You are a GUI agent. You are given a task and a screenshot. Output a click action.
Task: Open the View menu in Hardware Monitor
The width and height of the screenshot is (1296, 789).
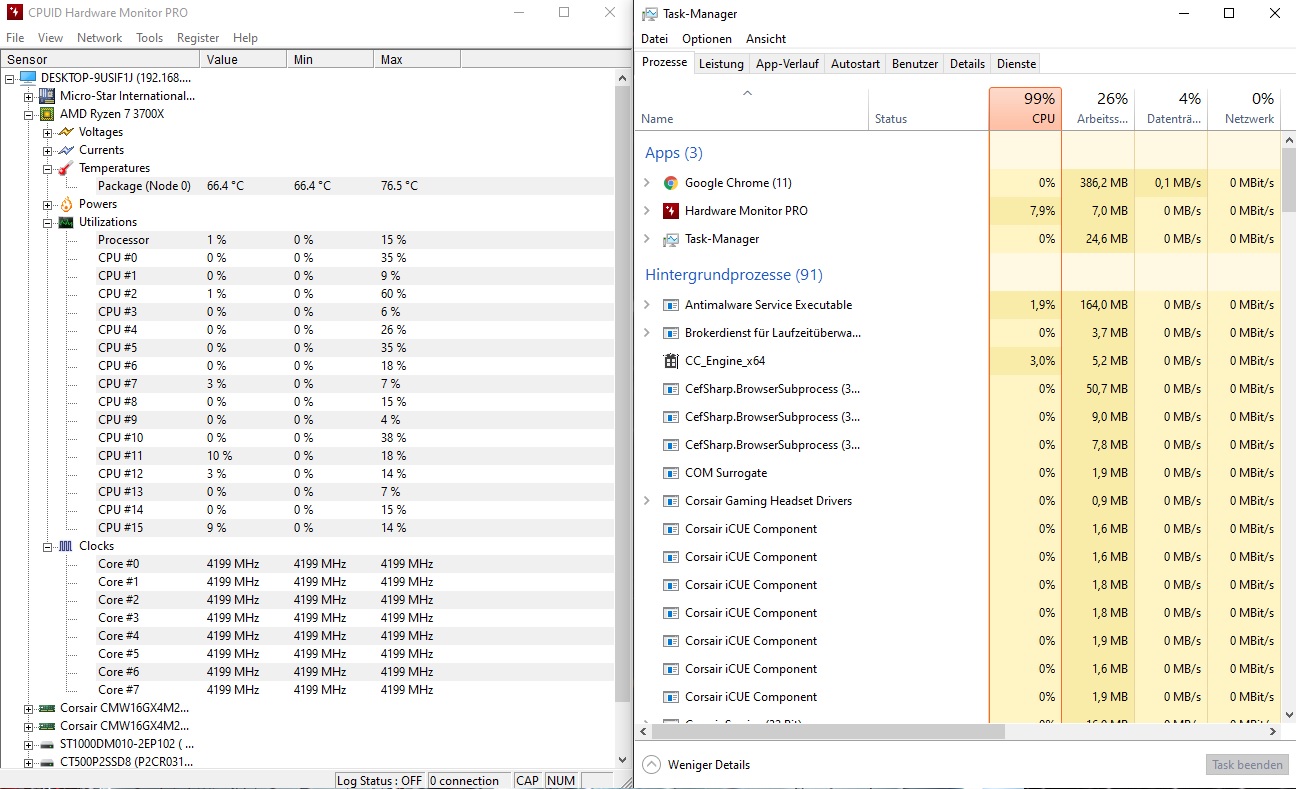[50, 38]
